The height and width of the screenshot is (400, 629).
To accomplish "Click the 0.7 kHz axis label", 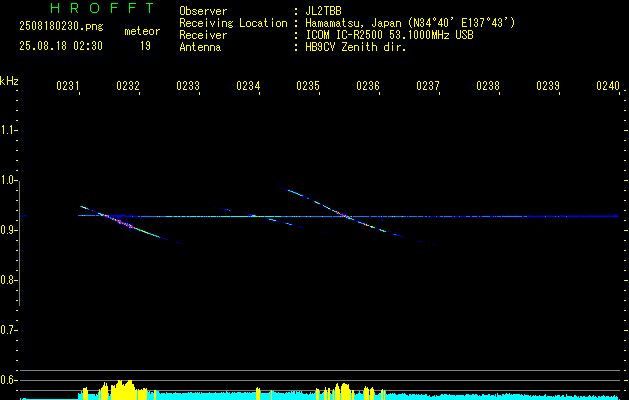I will pos(8,331).
